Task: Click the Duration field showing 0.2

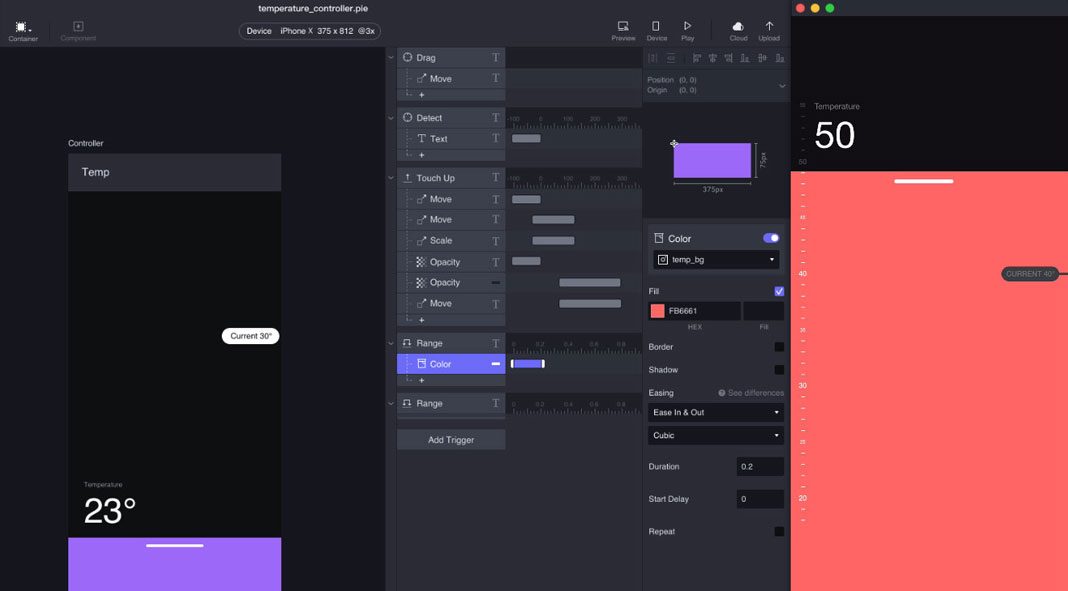Action: click(760, 466)
